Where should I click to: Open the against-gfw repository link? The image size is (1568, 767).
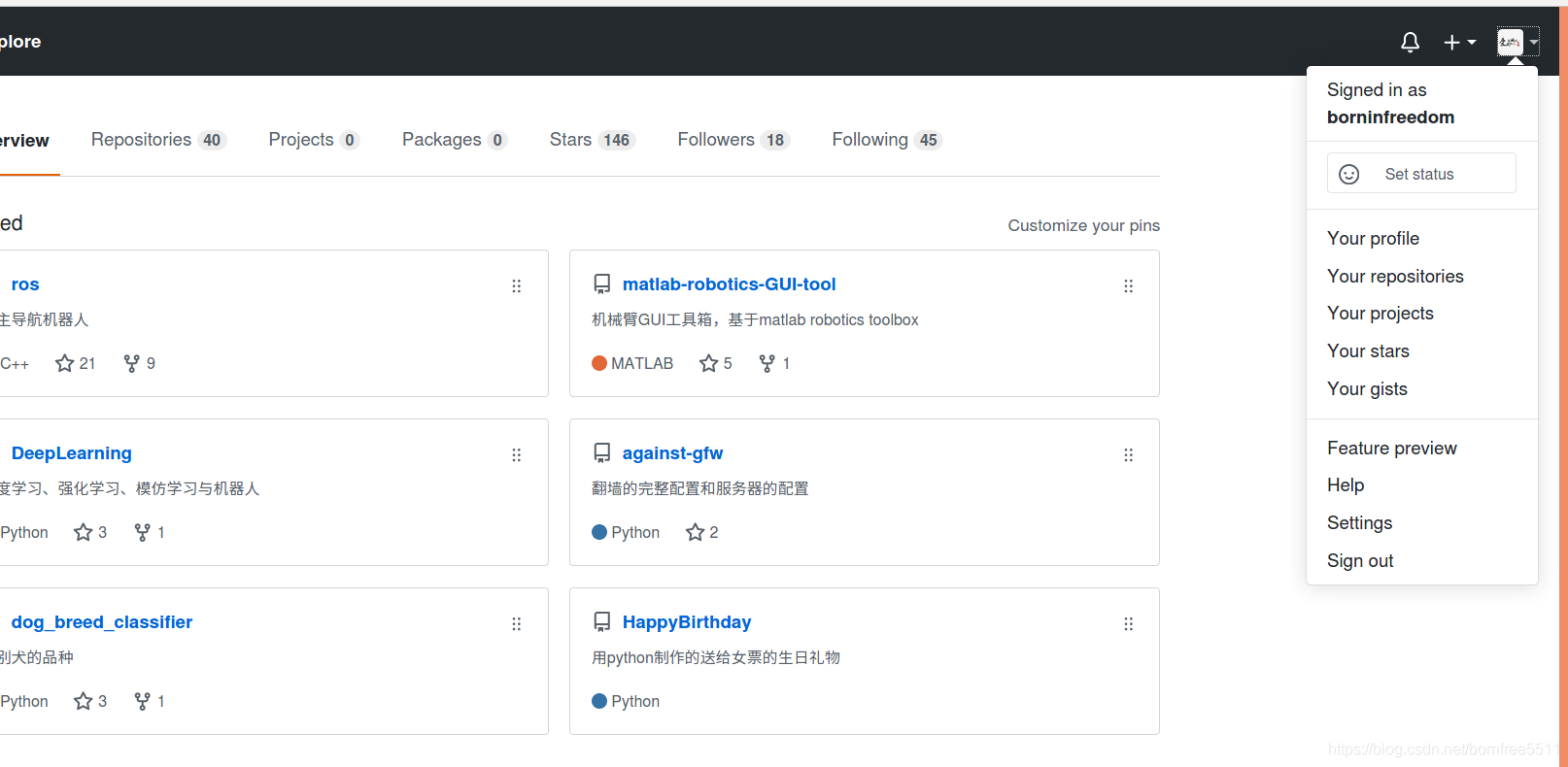coord(672,452)
